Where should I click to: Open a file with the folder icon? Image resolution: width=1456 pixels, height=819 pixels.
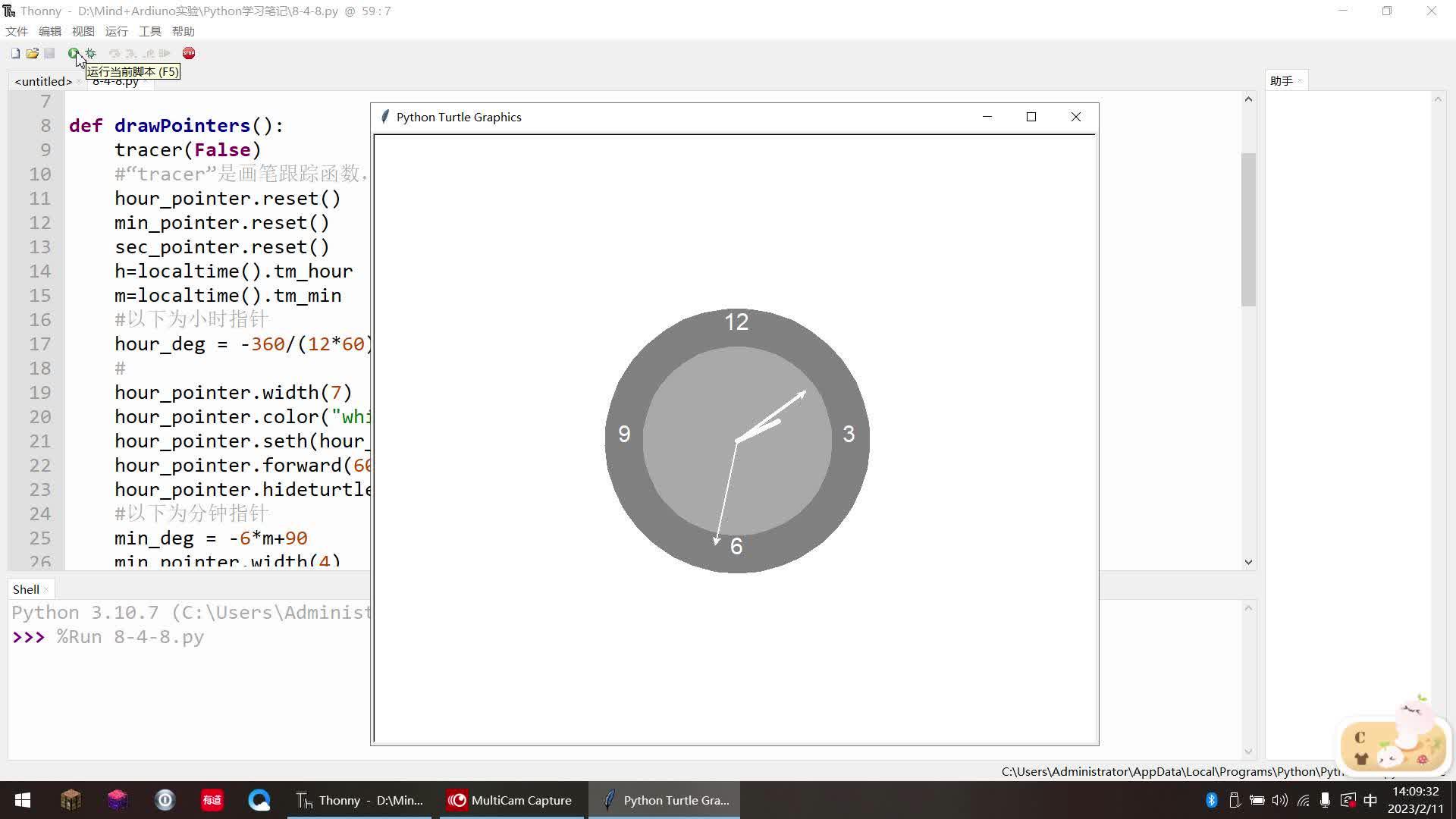(x=33, y=53)
